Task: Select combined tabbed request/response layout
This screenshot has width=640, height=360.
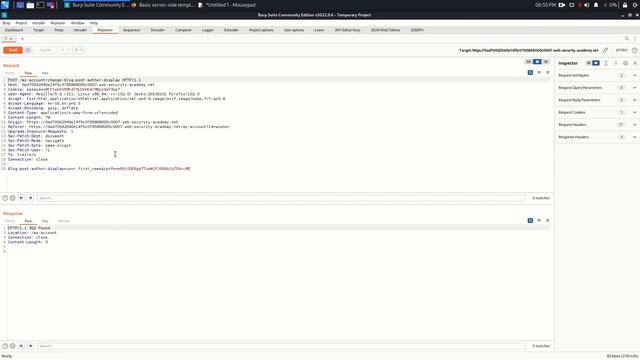Action: pos(546,62)
